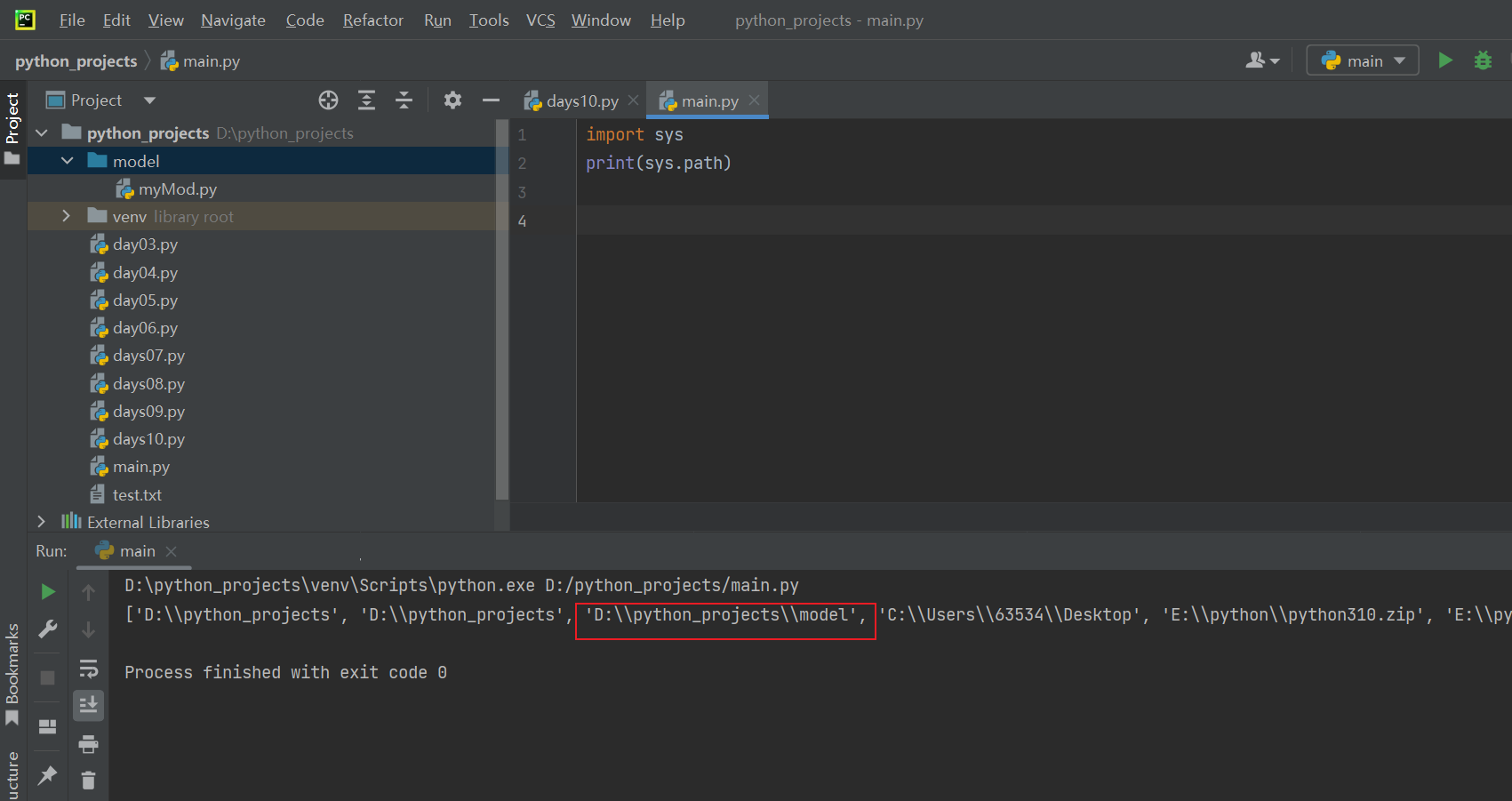Screen dimensions: 1512x801
Task: Close the days10.py editor tab
Action: click(633, 100)
